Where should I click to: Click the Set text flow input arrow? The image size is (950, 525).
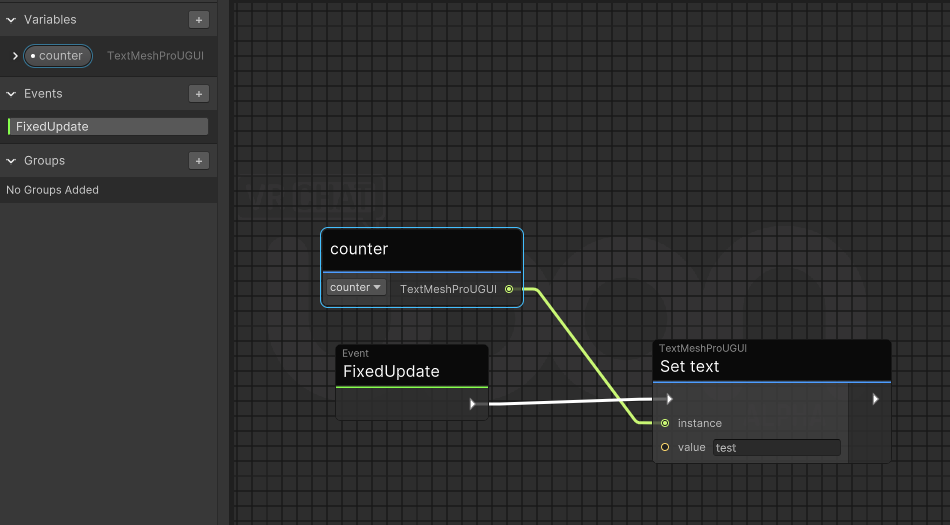(669, 399)
